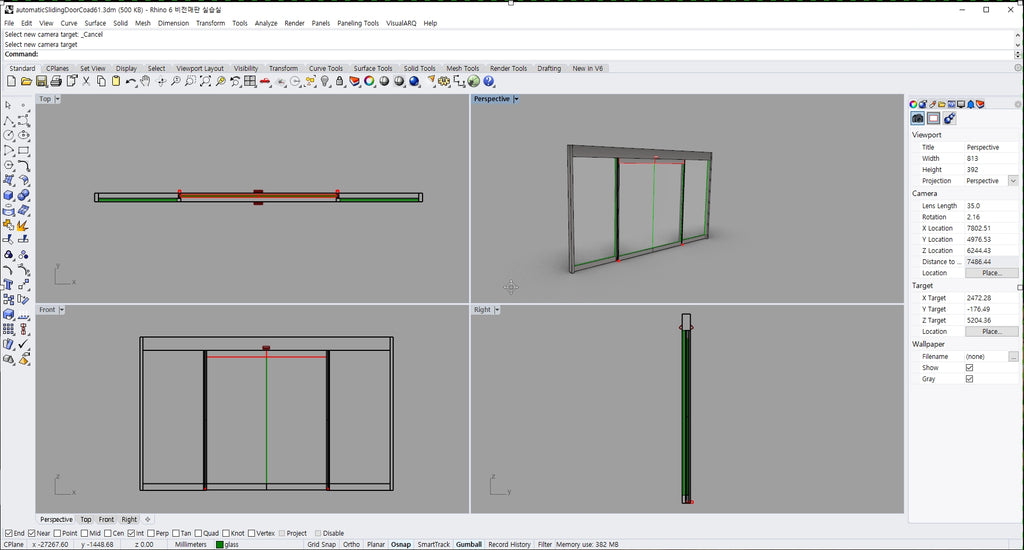
Task: Open the Analyze menu
Action: pos(266,23)
